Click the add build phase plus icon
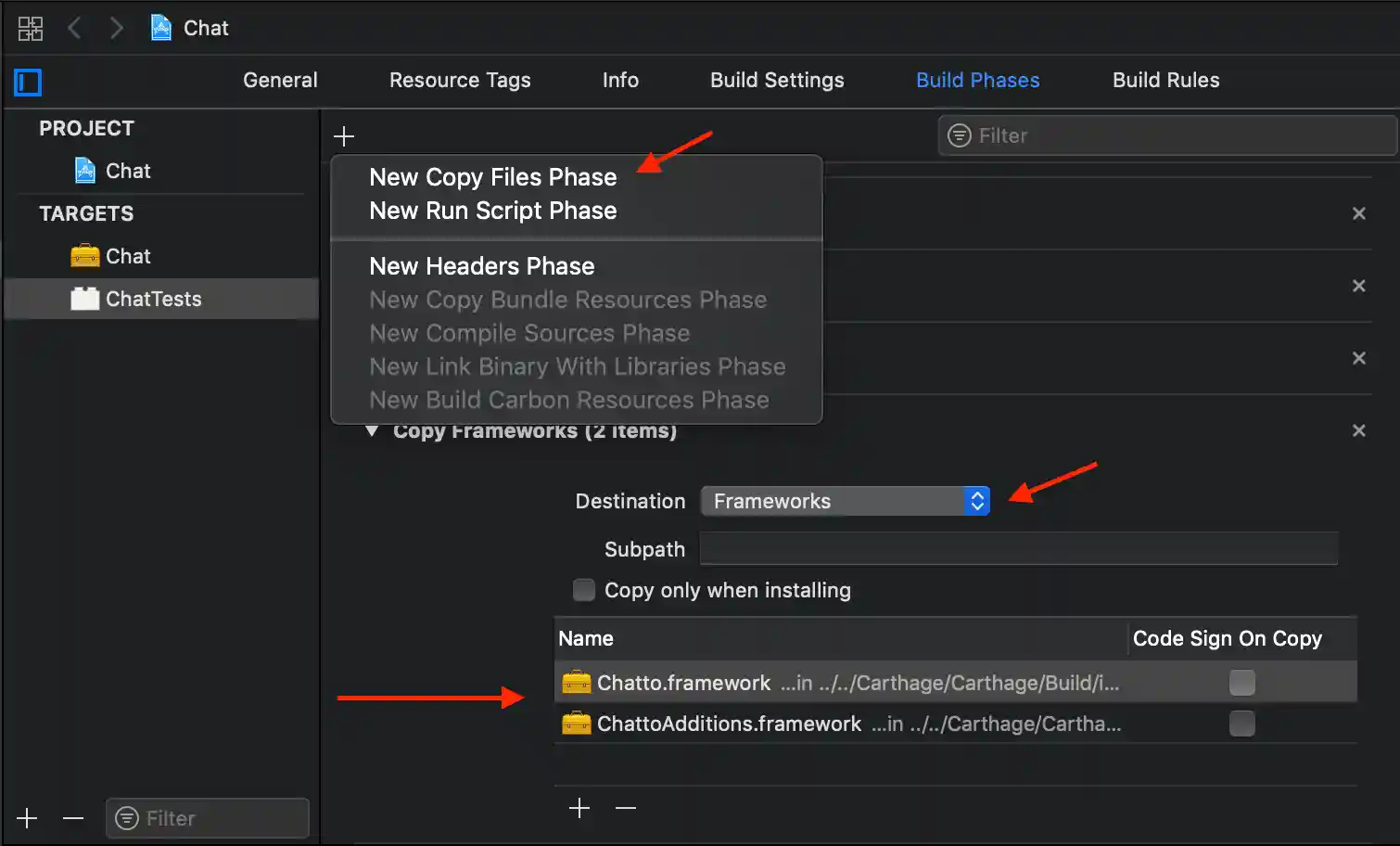The height and width of the screenshot is (846, 1400). click(344, 136)
